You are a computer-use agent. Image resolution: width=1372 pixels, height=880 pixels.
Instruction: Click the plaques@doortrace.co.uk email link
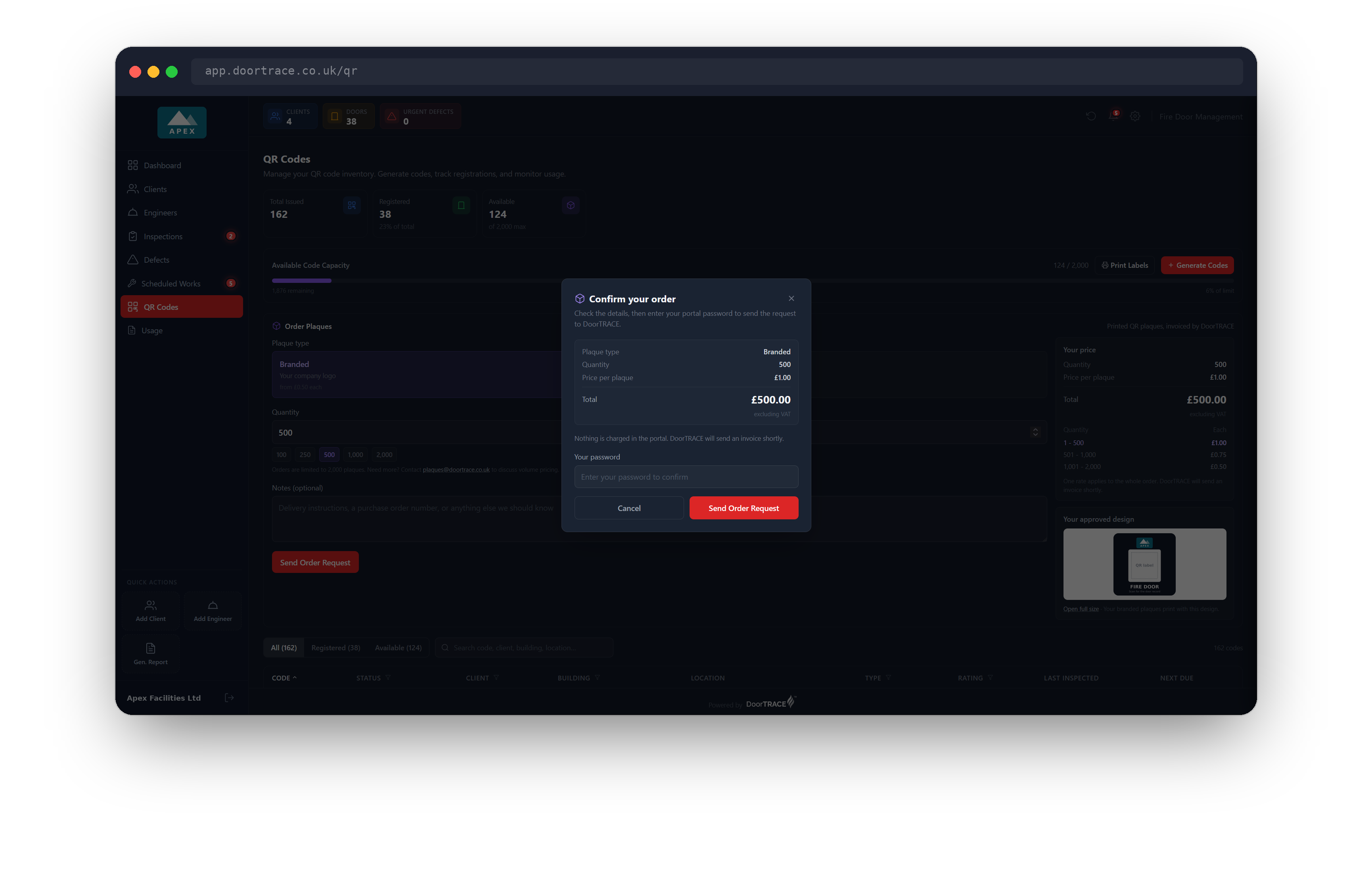coord(456,470)
